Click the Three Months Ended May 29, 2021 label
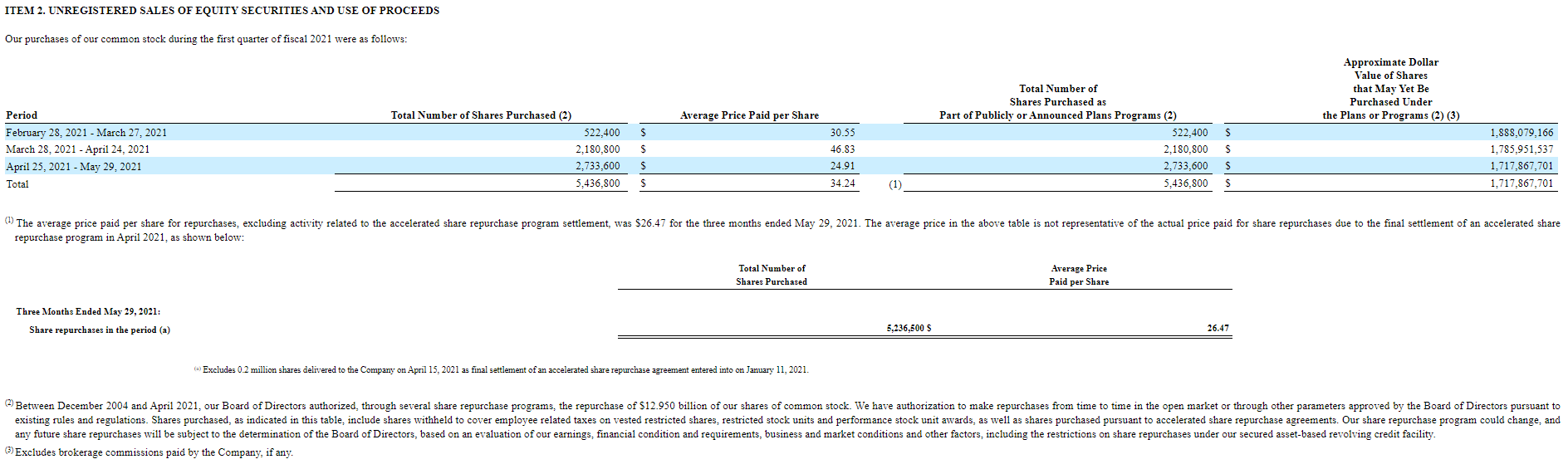1568x464 pixels. point(88,312)
